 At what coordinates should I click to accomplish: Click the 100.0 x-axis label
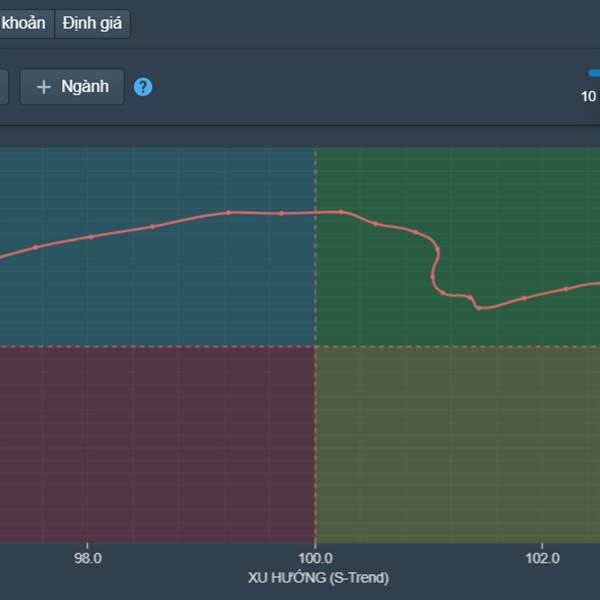click(x=315, y=558)
